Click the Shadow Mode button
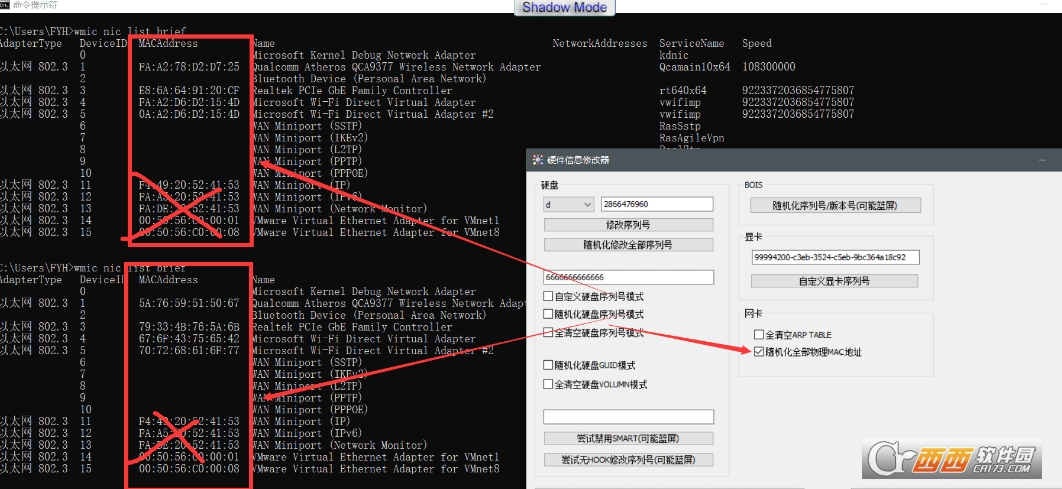1062x489 pixels. (x=565, y=7)
